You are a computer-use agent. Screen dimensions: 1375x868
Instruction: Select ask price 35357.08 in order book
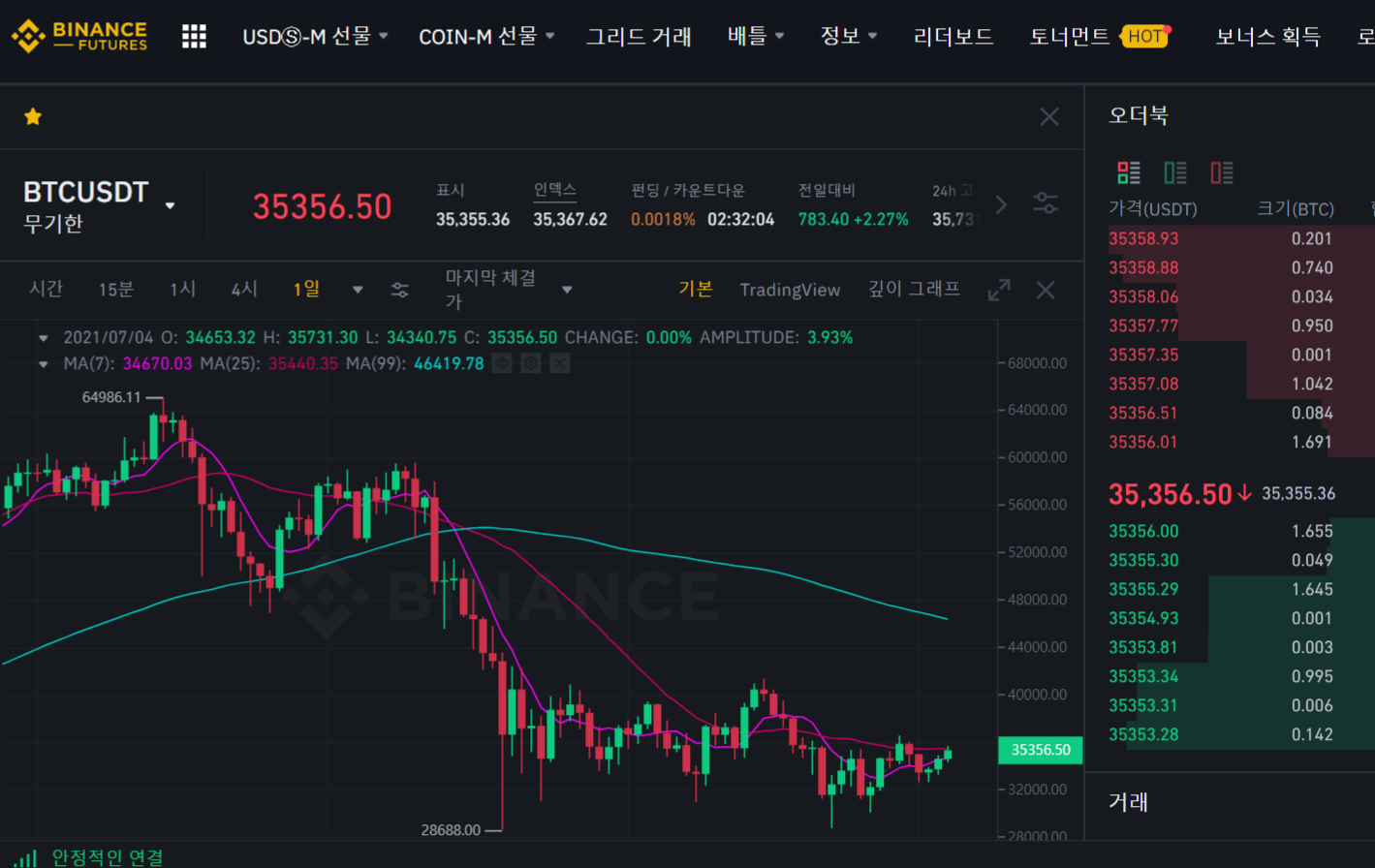[x=1143, y=384]
